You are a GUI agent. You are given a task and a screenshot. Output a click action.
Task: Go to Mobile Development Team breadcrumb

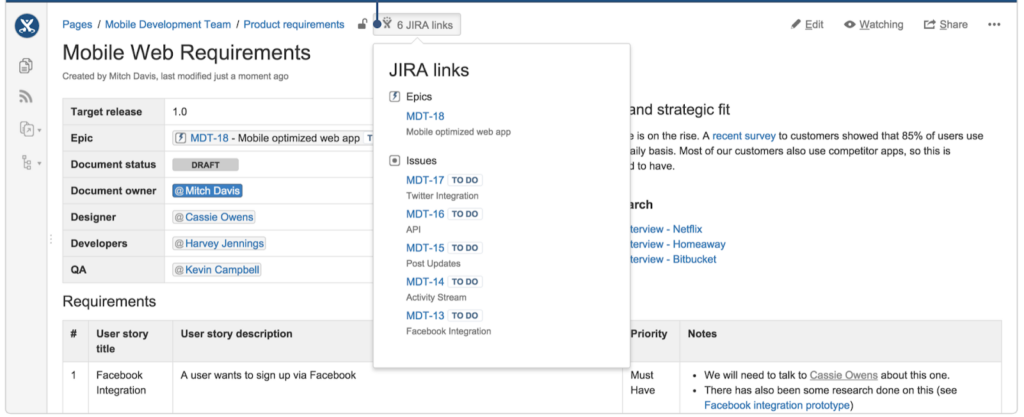[168, 25]
